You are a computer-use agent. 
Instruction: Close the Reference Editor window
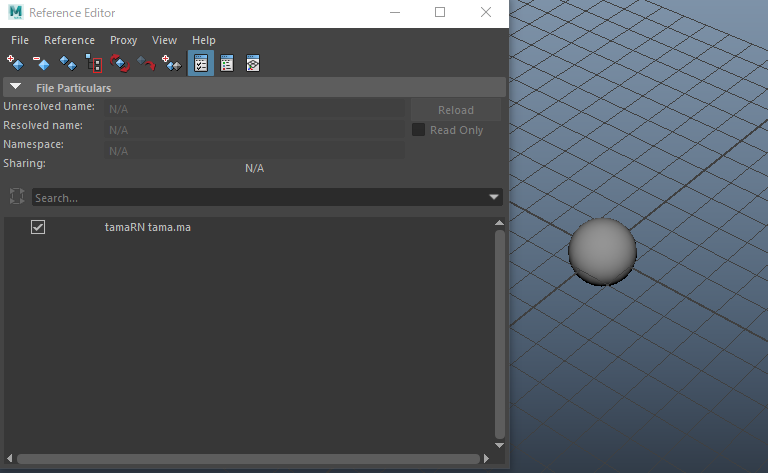tap(486, 12)
